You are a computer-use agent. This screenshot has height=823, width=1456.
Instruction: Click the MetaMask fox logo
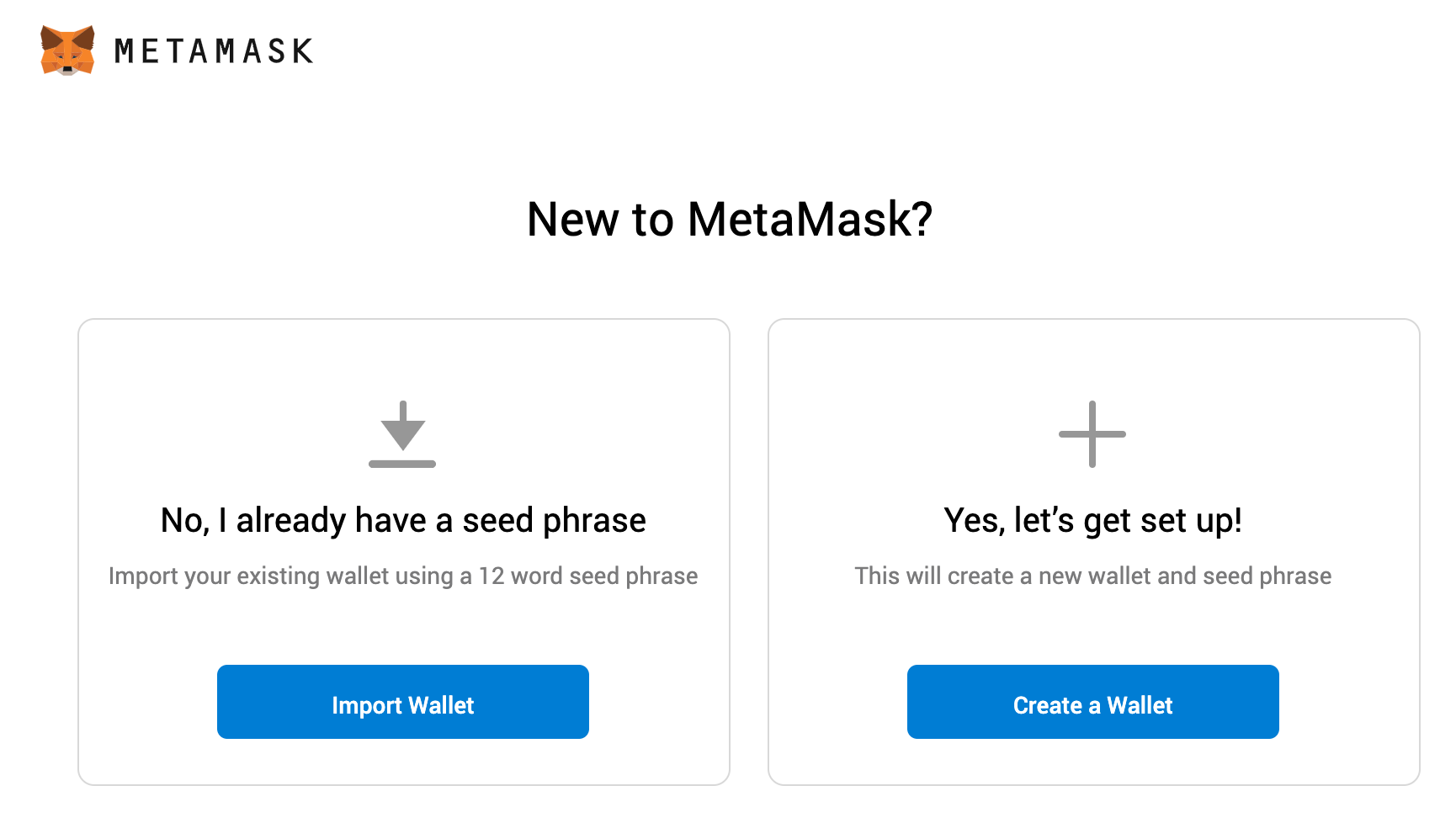click(x=67, y=50)
